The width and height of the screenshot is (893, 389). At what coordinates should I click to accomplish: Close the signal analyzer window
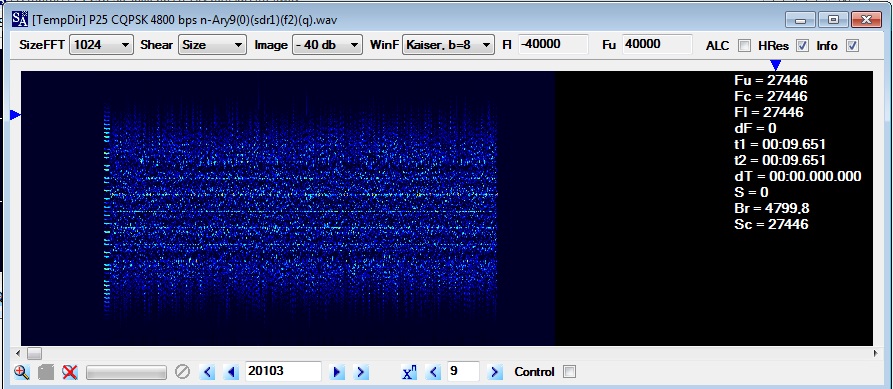pyautogui.click(x=867, y=20)
